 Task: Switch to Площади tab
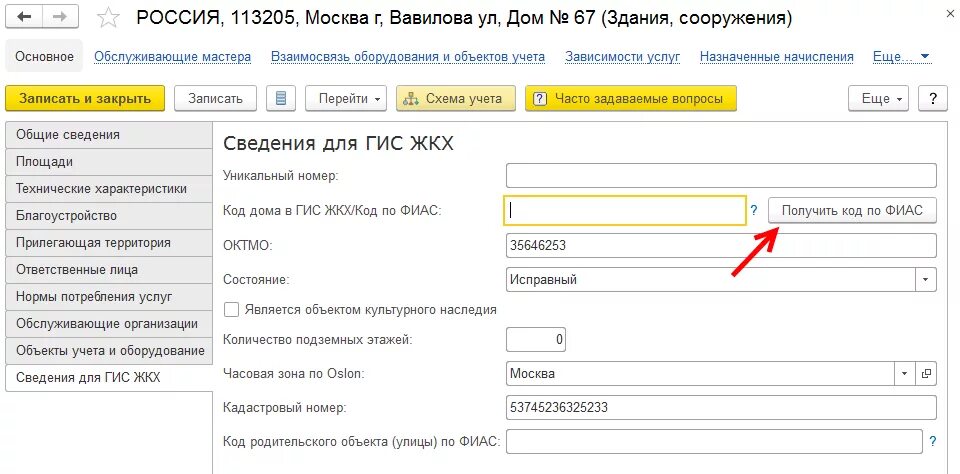(45, 162)
